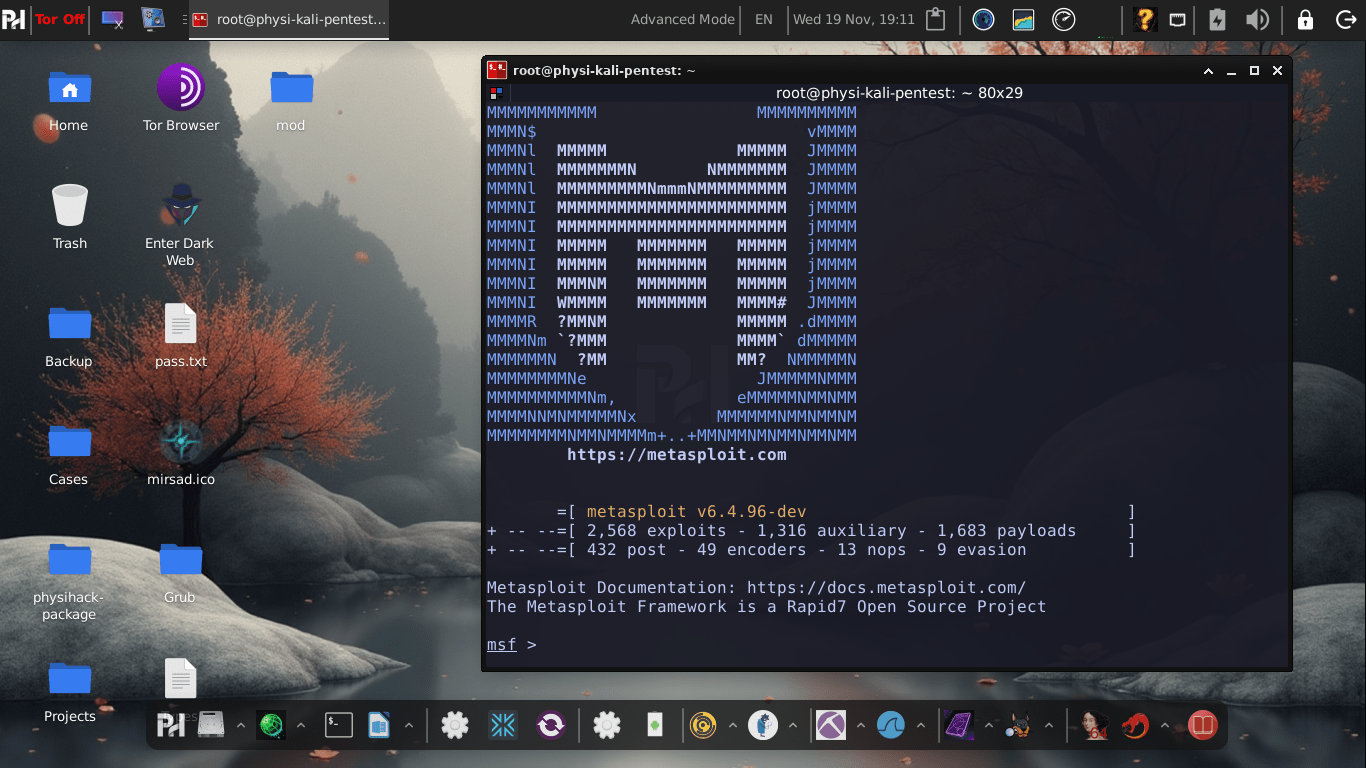Launch the green globe recon tool
The width and height of the screenshot is (1366, 768).
point(271,725)
